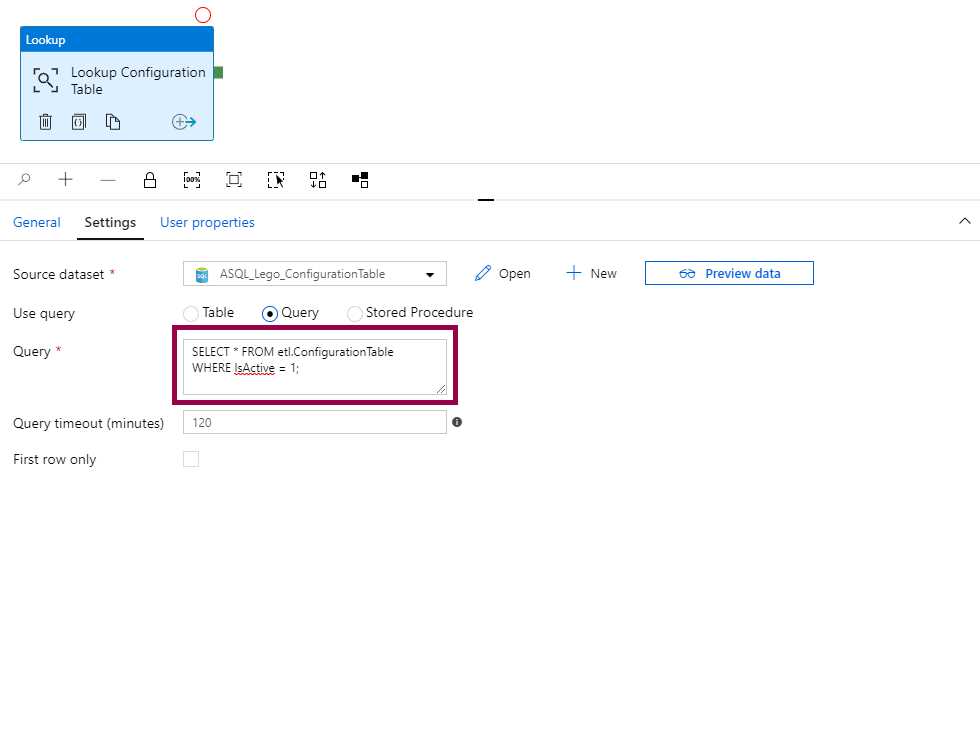Zoom in the canvas with plus icon
The image size is (980, 750).
point(66,180)
